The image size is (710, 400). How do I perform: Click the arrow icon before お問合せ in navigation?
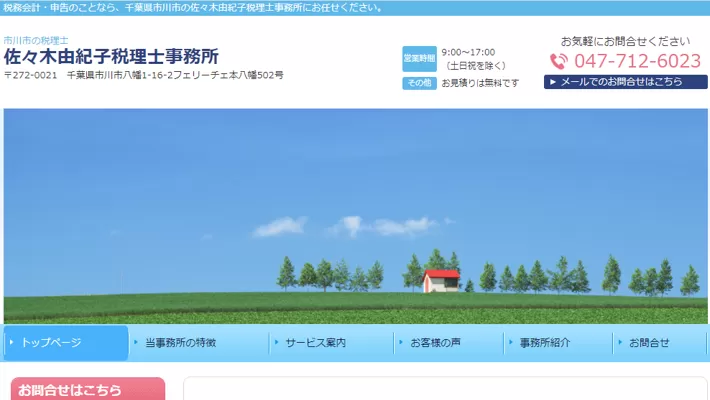click(619, 342)
